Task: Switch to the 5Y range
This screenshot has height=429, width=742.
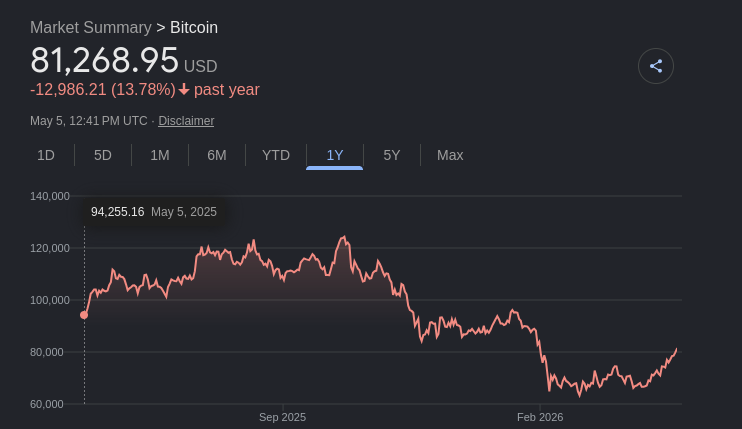Action: point(392,155)
